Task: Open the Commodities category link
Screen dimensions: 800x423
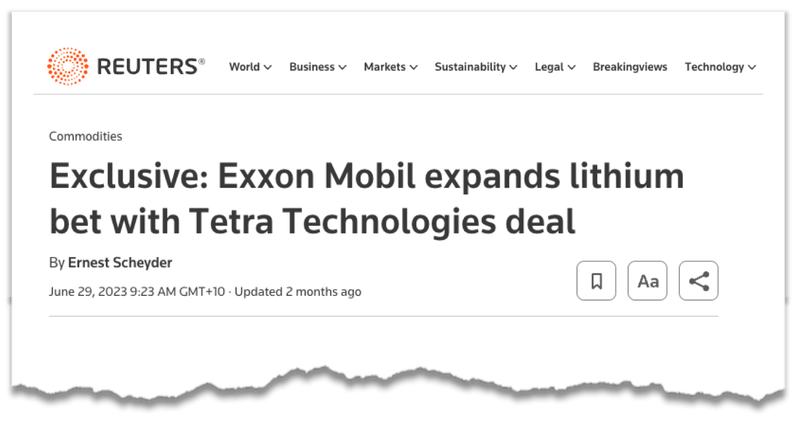Action: 86,136
